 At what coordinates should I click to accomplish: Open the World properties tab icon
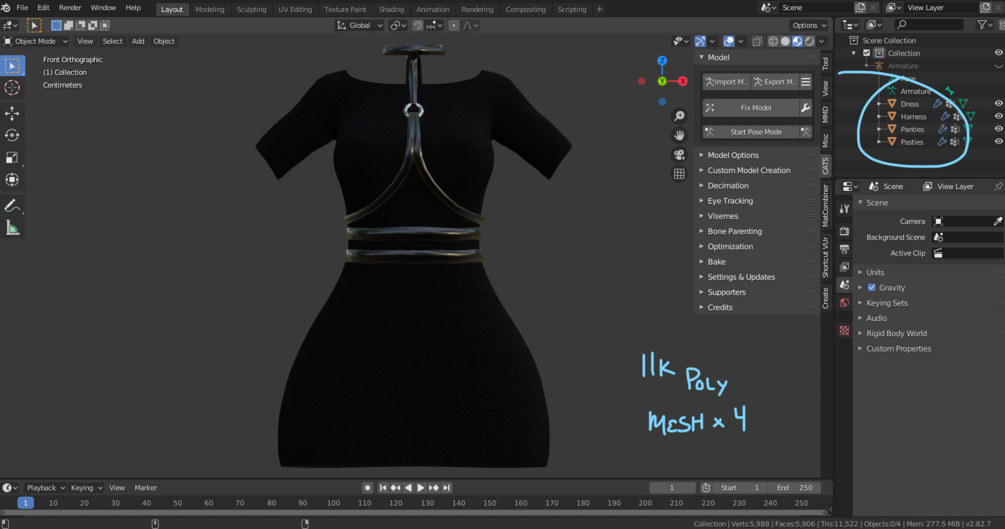(844, 303)
